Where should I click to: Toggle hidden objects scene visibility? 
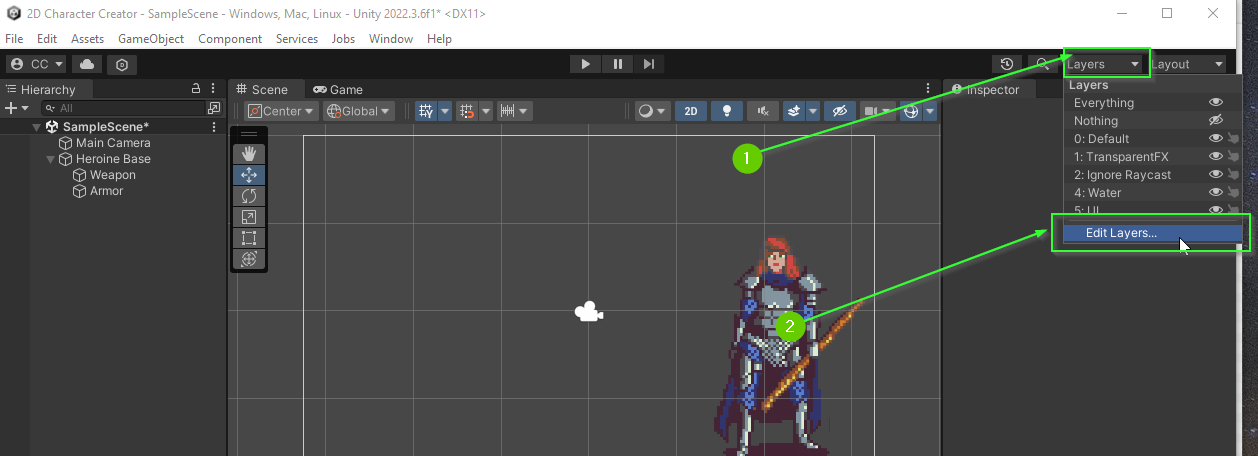[841, 111]
